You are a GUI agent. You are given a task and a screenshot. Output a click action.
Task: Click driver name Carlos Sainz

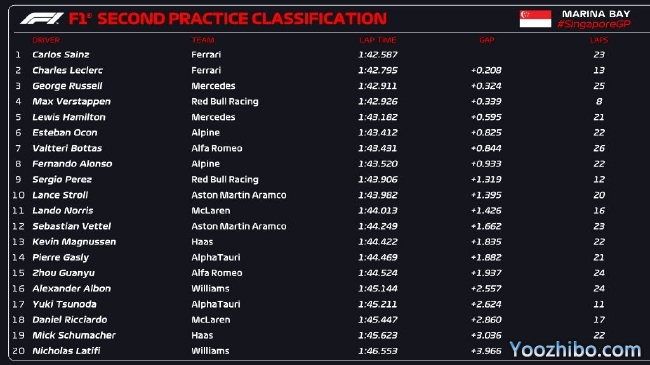click(x=61, y=55)
